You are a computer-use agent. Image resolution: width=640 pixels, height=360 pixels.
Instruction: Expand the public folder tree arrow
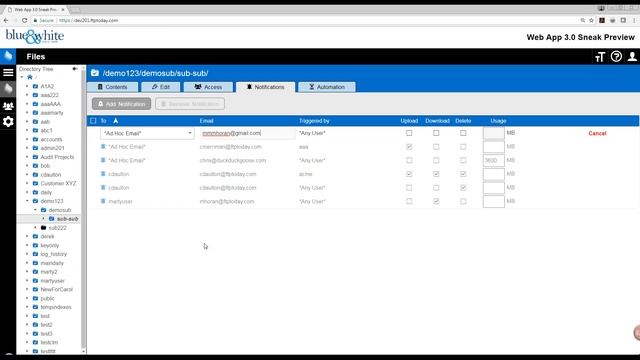click(27, 298)
